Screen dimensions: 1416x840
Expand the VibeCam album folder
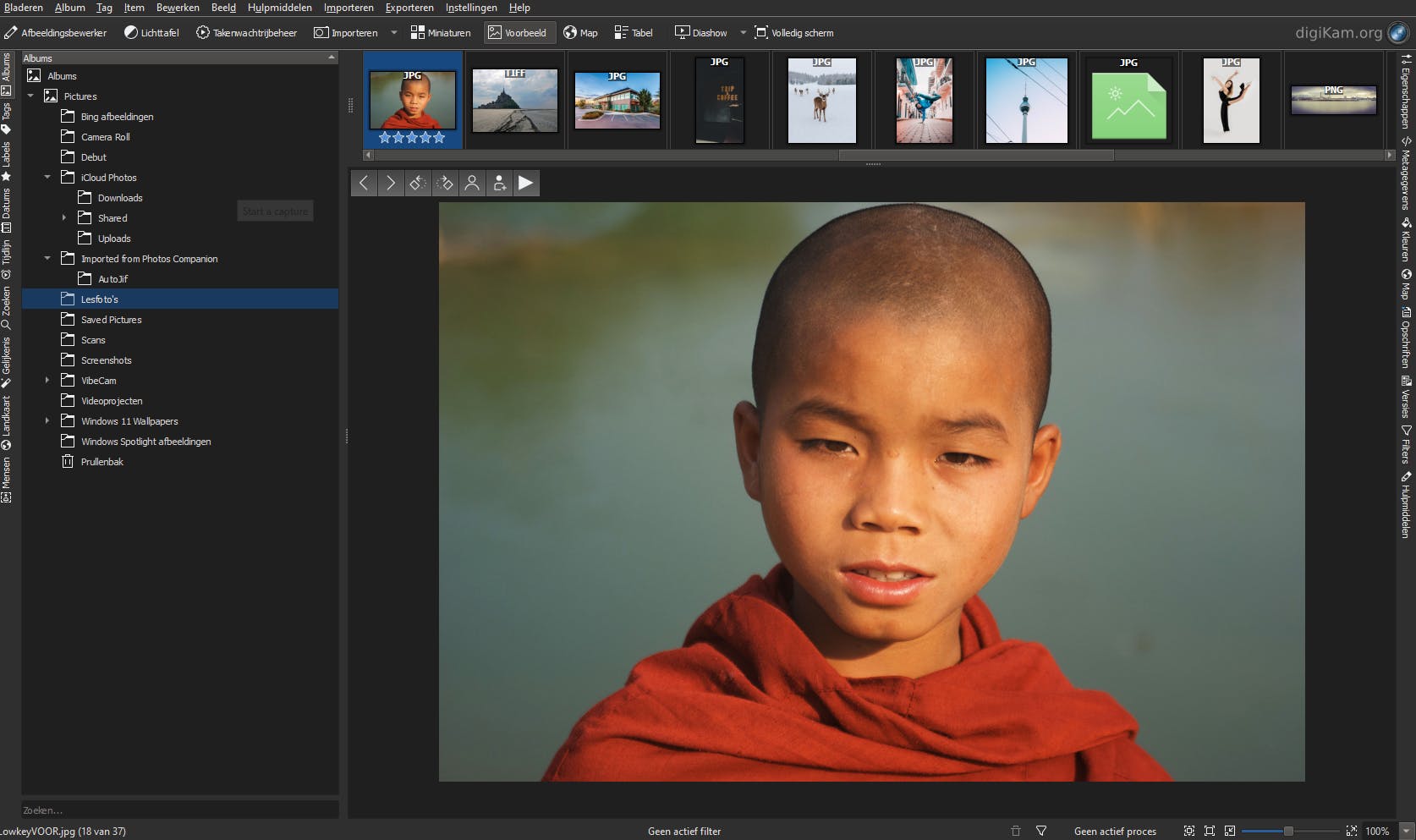[47, 381]
